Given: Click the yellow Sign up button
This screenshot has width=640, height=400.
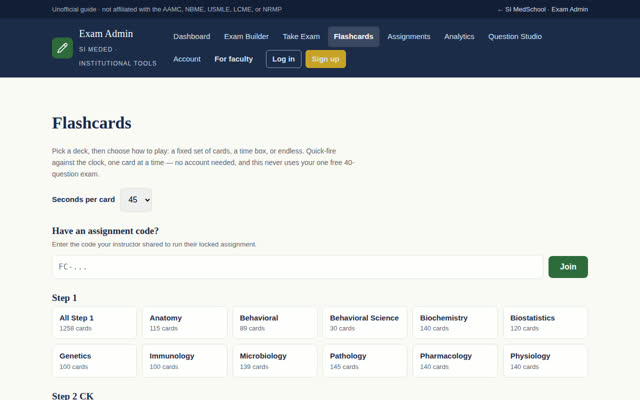Looking at the screenshot, I should click(x=325, y=59).
